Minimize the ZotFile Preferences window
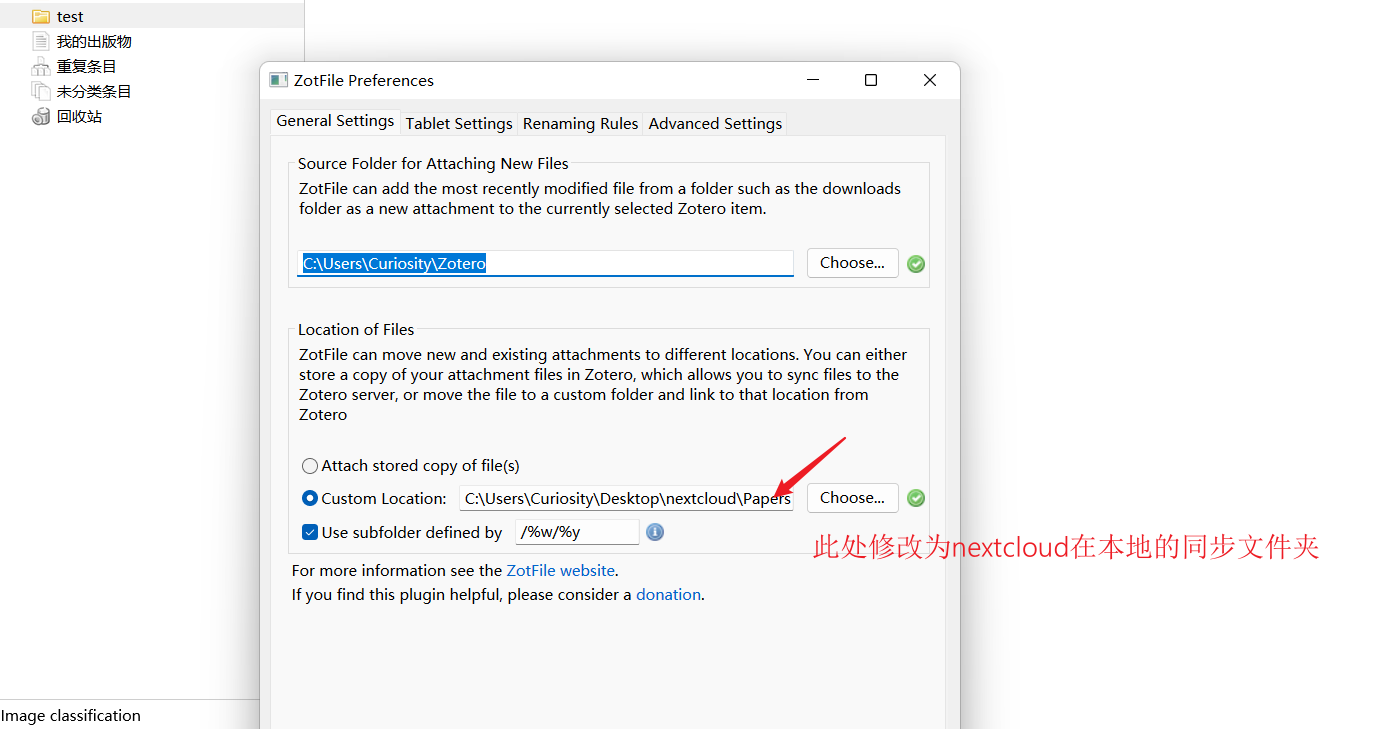1373x729 pixels. [x=812, y=80]
